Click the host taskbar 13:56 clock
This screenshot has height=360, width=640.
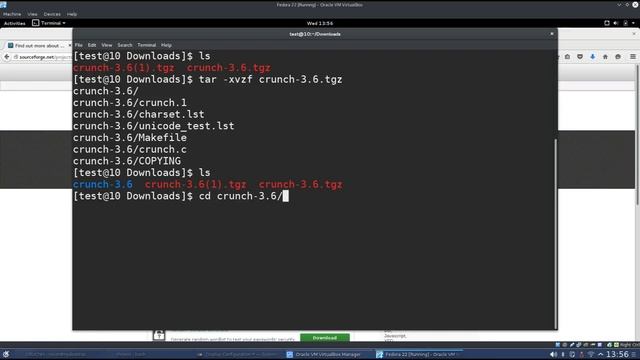pos(617,354)
